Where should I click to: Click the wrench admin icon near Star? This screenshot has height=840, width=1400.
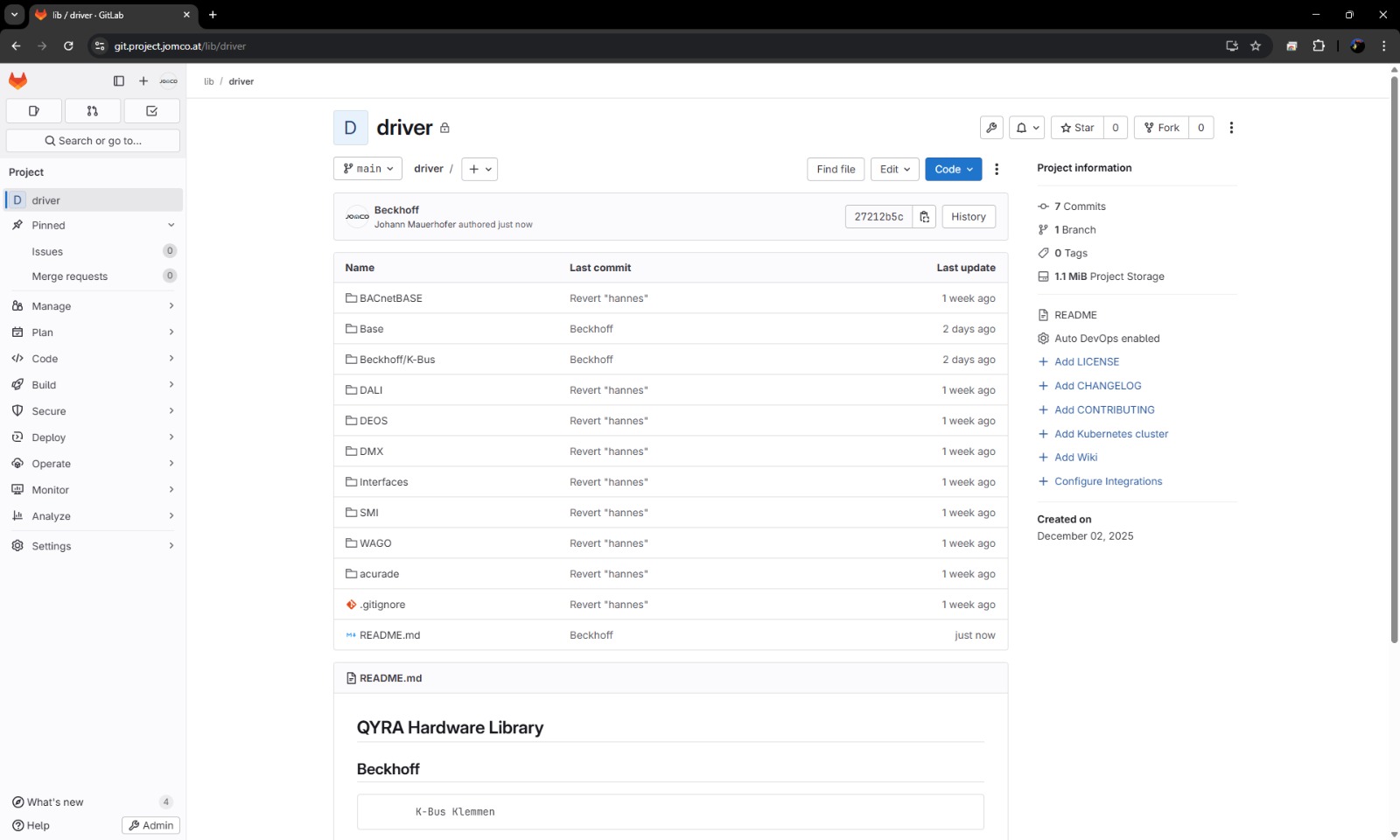pos(991,128)
